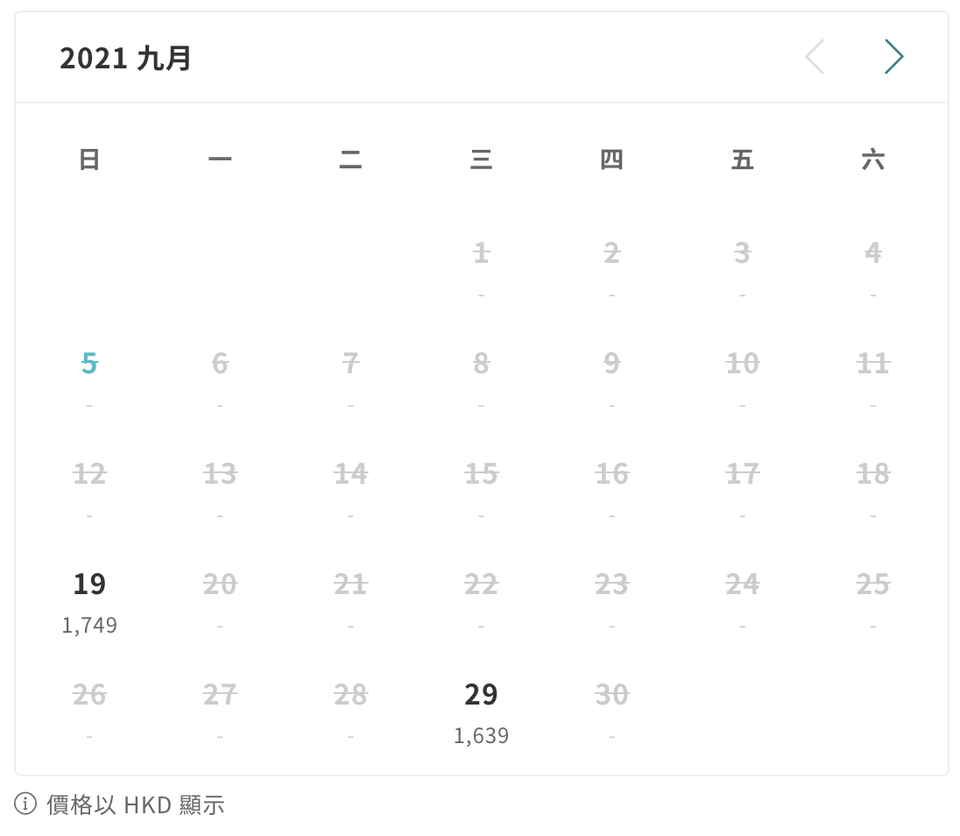Click the disabled date 26

tap(89, 694)
